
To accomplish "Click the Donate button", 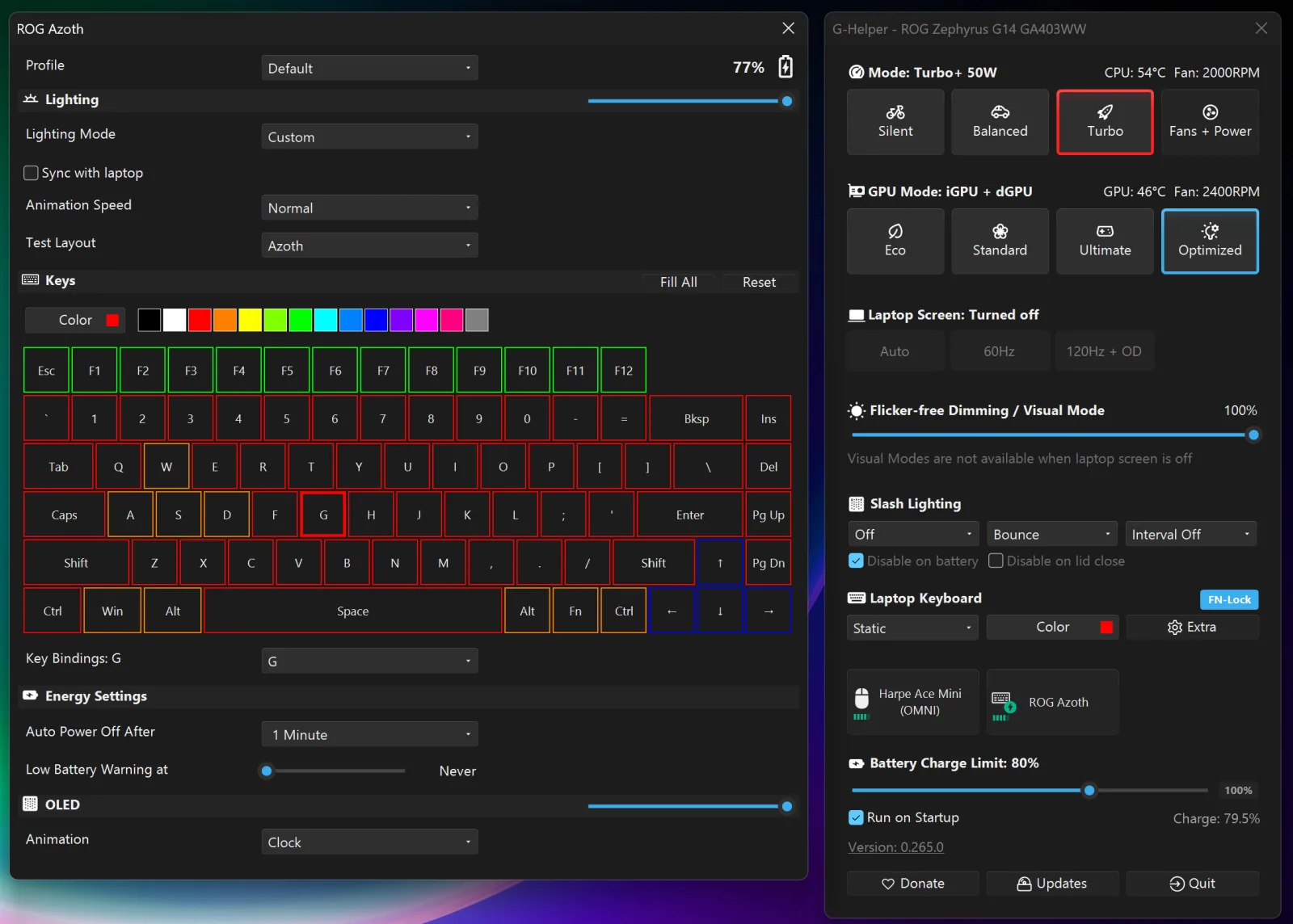I will (x=912, y=883).
